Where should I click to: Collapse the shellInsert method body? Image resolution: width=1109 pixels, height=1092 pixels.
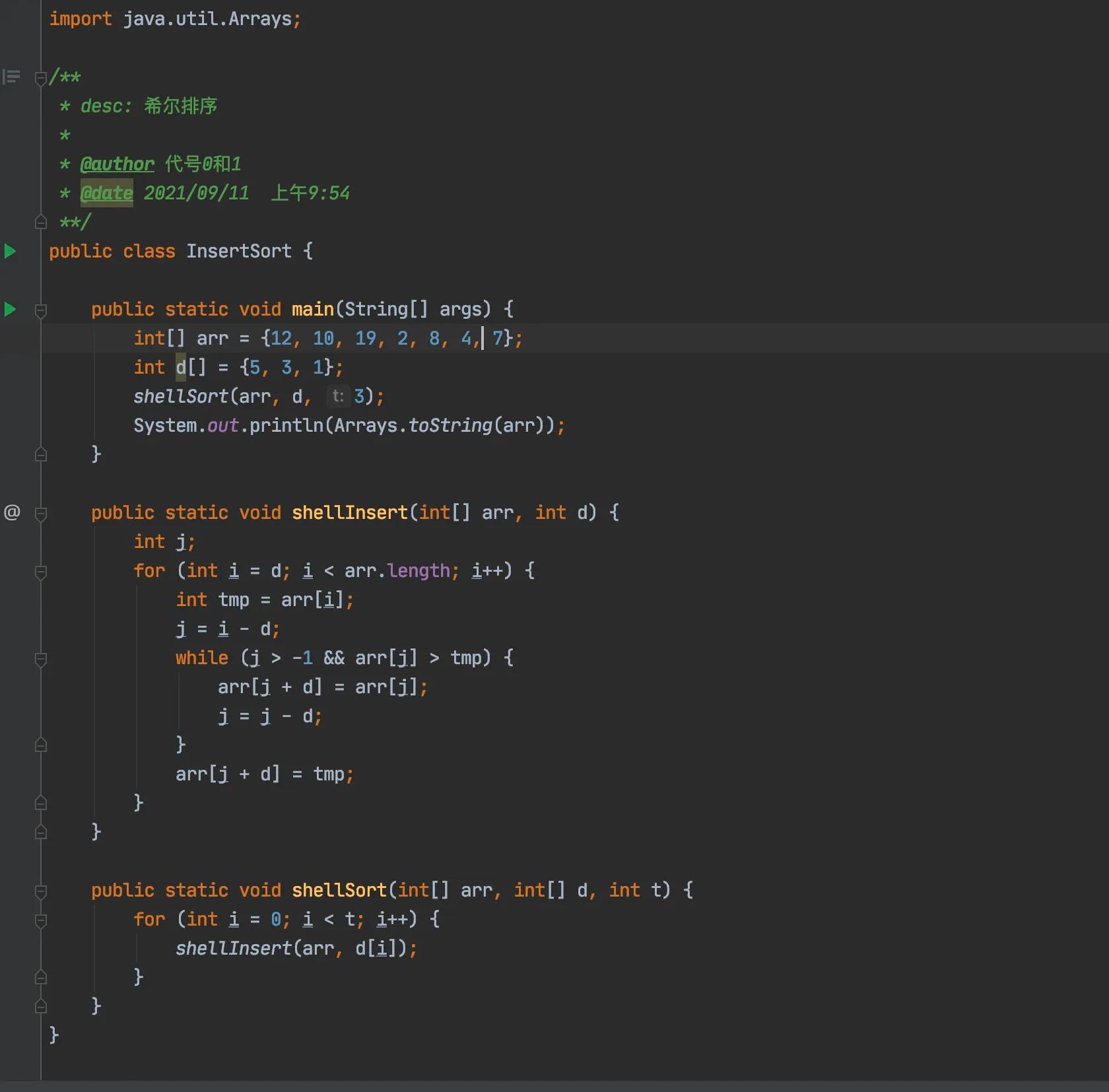click(40, 514)
